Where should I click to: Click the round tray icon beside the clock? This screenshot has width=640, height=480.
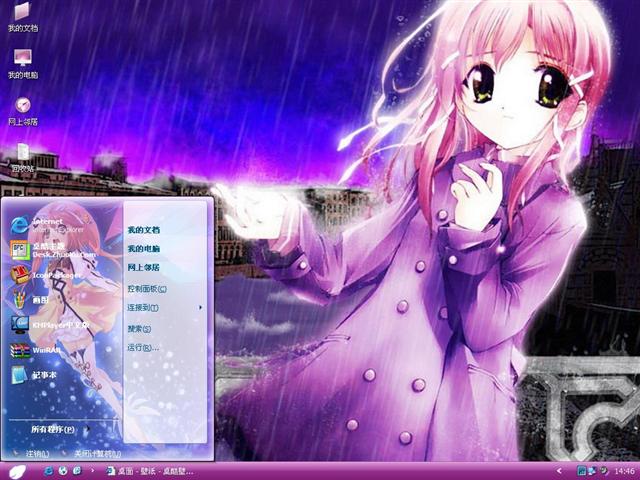(604, 471)
